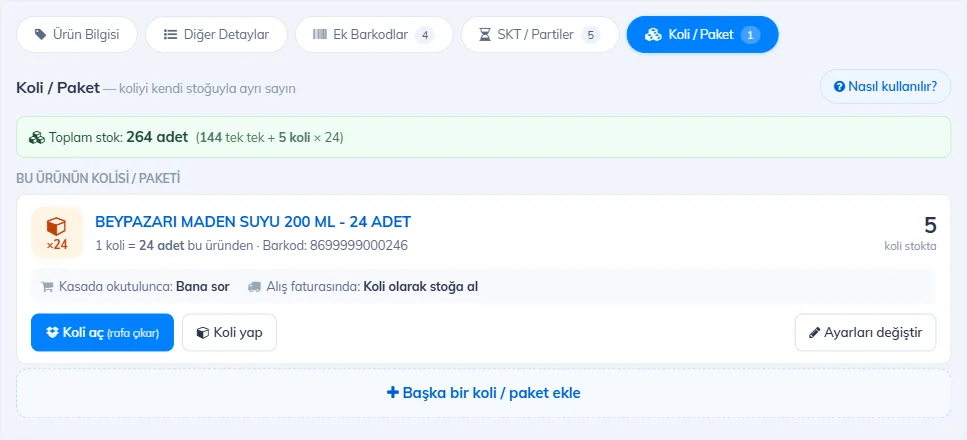The height and width of the screenshot is (440, 967).
Task: Open the Ürün Bilgisi tab
Action: (x=76, y=35)
